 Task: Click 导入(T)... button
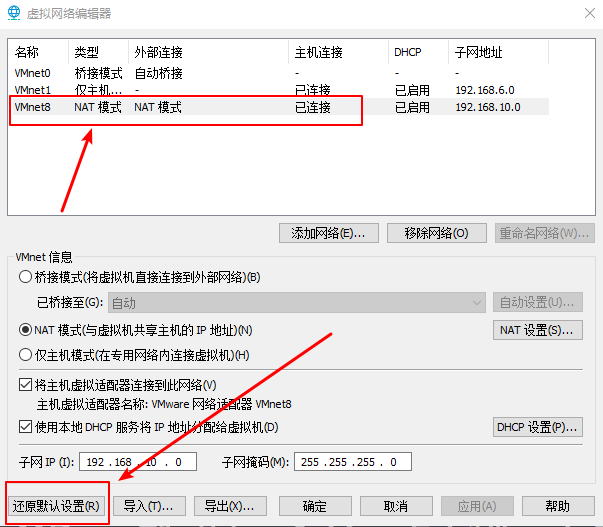[149, 506]
